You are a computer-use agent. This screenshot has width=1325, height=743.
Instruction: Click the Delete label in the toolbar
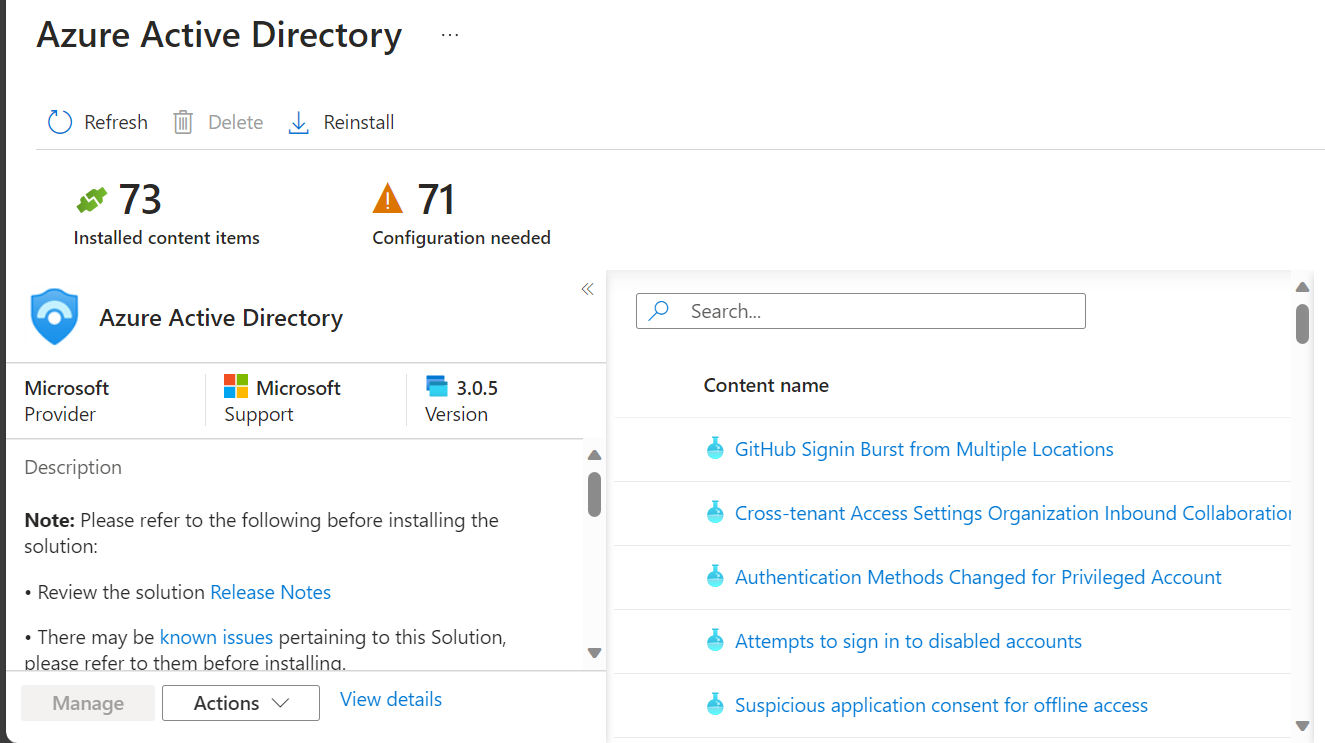[x=235, y=122]
